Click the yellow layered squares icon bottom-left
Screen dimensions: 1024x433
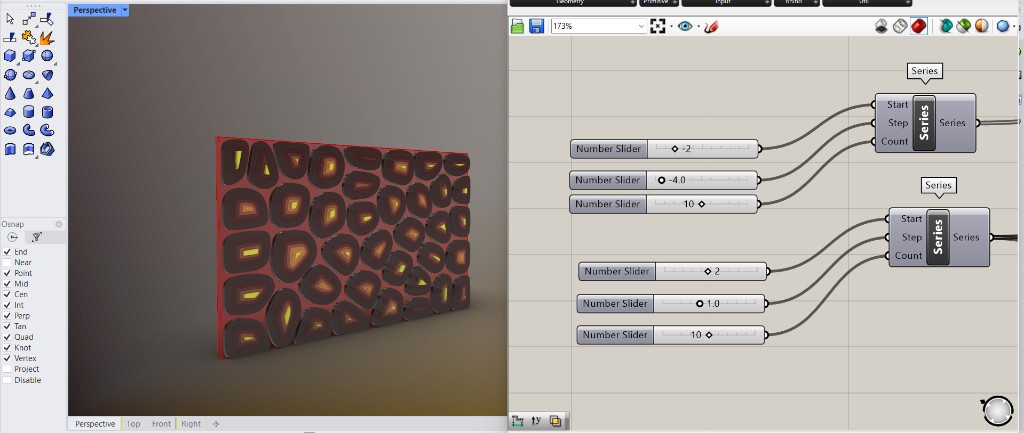pos(555,421)
